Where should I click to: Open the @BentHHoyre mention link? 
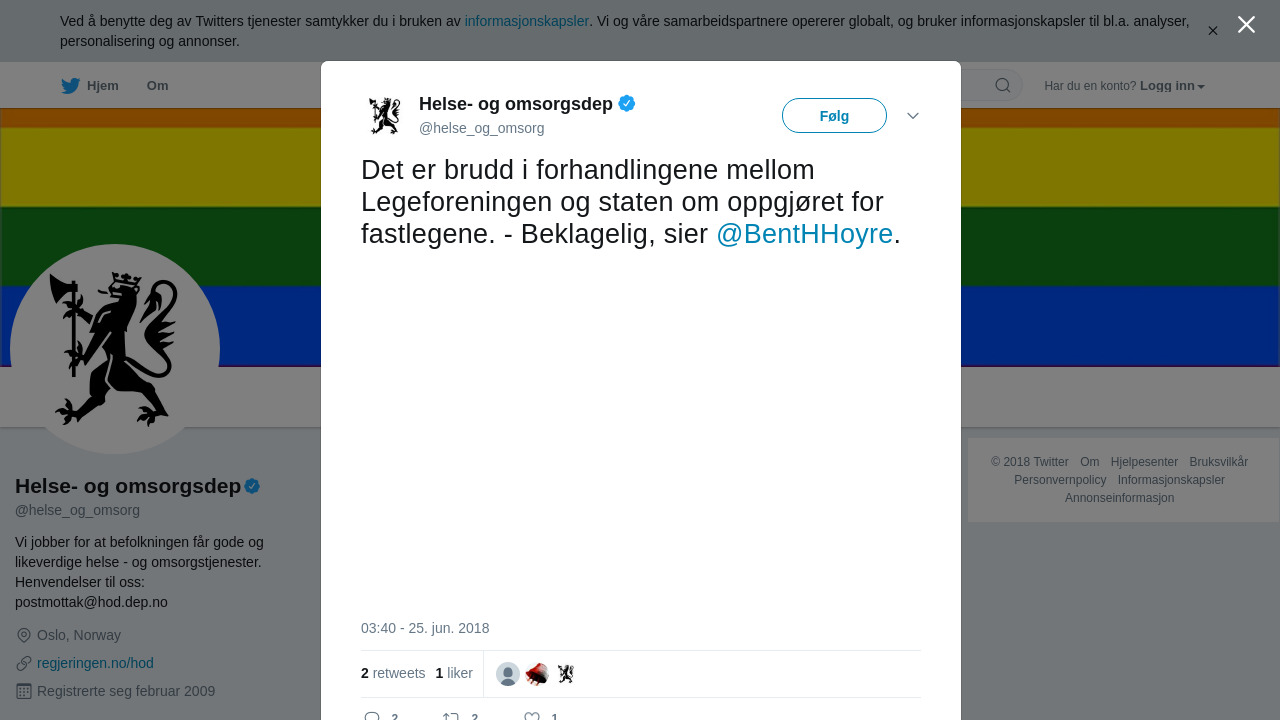804,234
